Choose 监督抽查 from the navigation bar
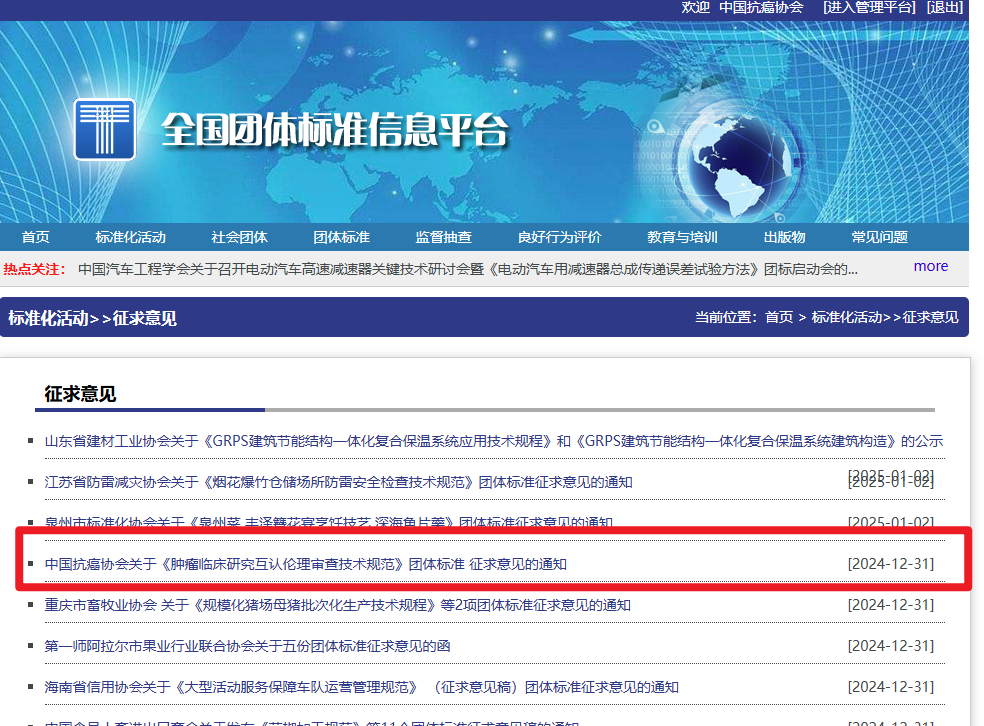Image resolution: width=984 pixels, height=726 pixels. click(x=444, y=237)
